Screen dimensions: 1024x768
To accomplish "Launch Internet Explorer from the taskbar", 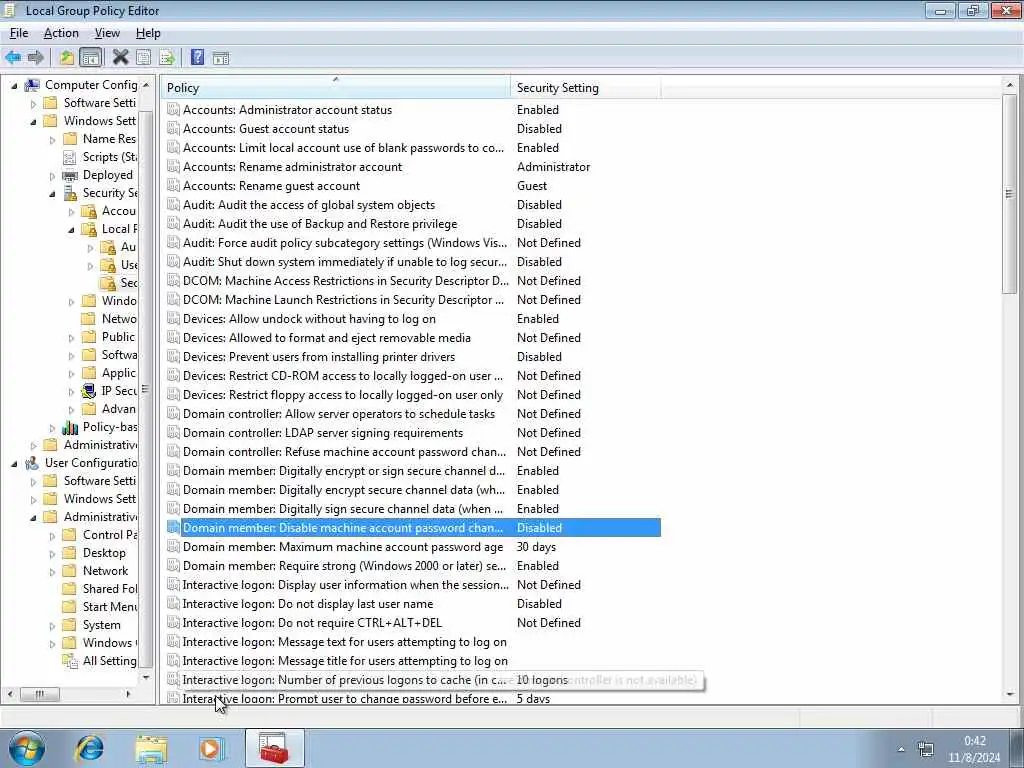I will tap(90, 748).
